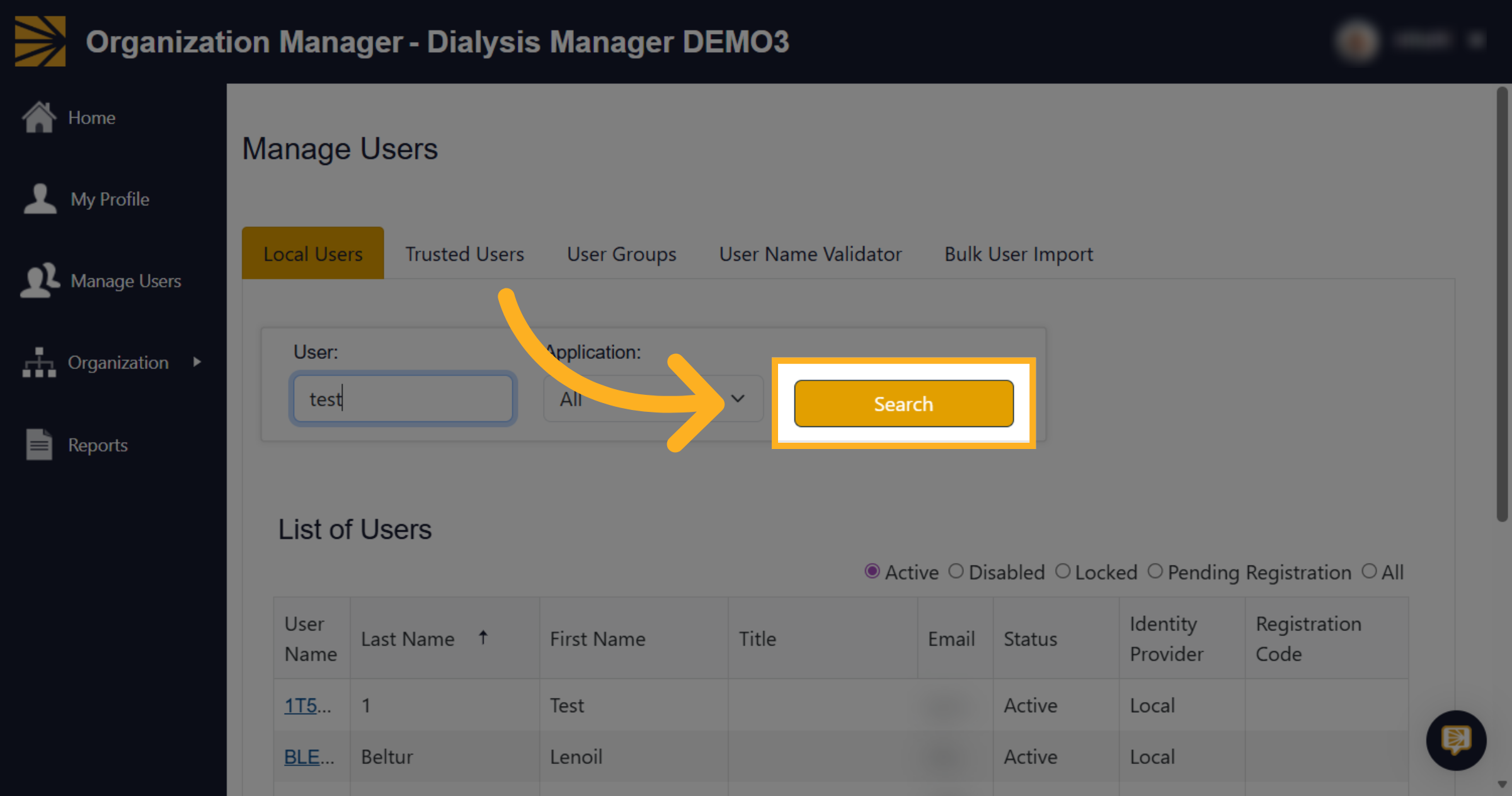Switch to the User Groups tab
This screenshot has width=1512, height=796.
[621, 254]
